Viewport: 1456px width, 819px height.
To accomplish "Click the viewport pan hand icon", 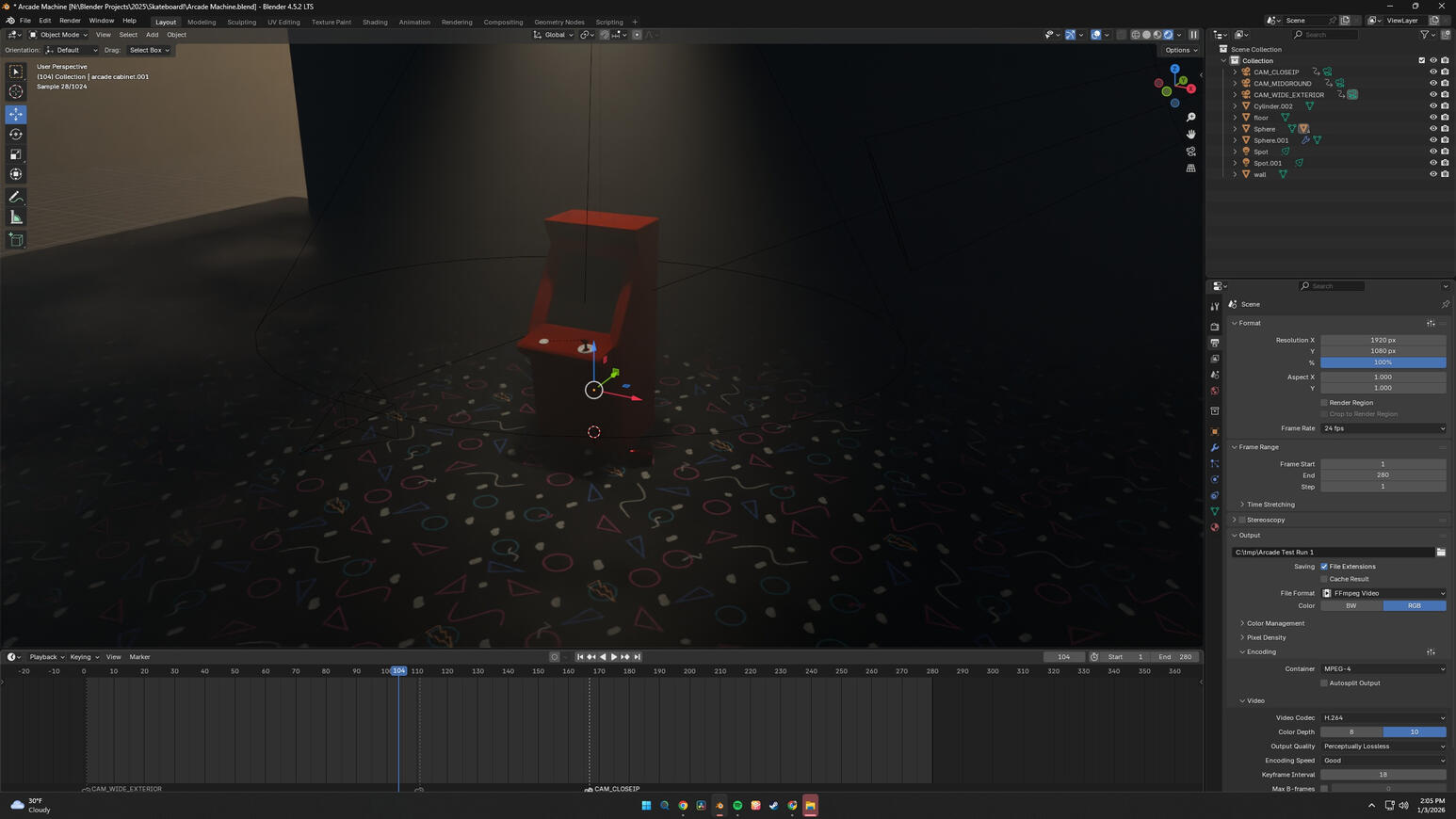I will pyautogui.click(x=1190, y=135).
